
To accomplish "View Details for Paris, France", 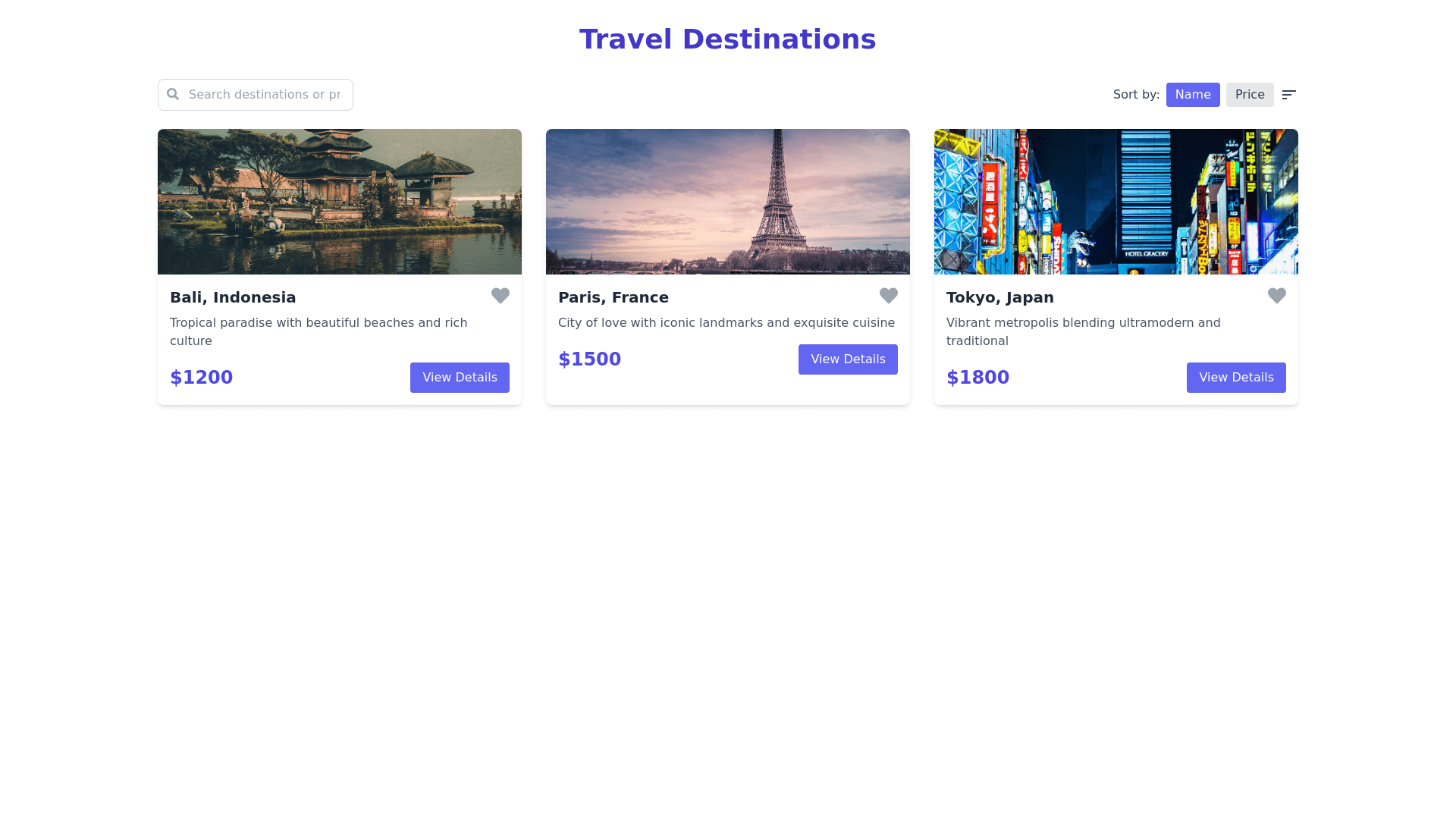I will [x=848, y=359].
